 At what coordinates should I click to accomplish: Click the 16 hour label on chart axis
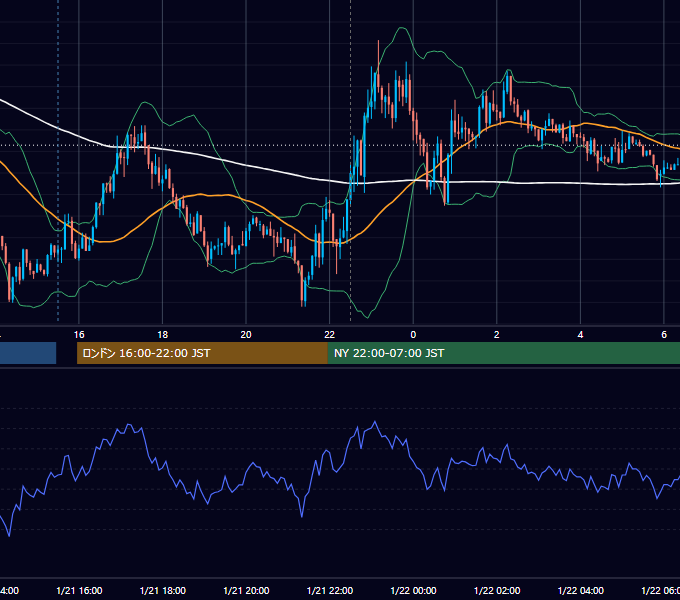tap(79, 335)
